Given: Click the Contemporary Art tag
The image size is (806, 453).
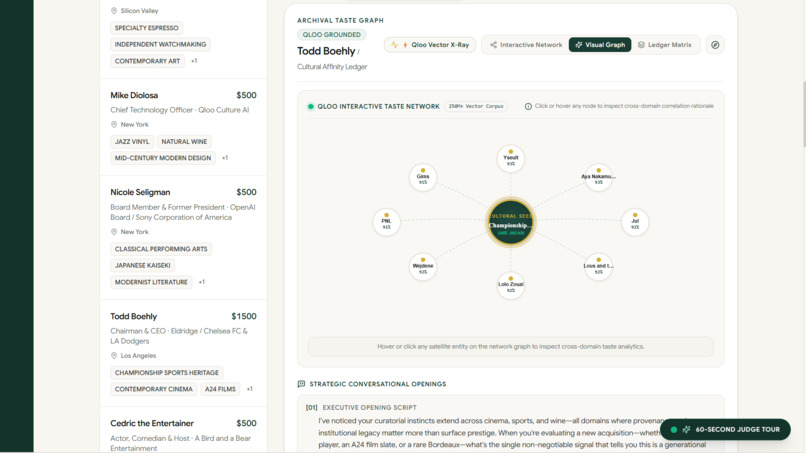Looking at the screenshot, I should click(148, 61).
